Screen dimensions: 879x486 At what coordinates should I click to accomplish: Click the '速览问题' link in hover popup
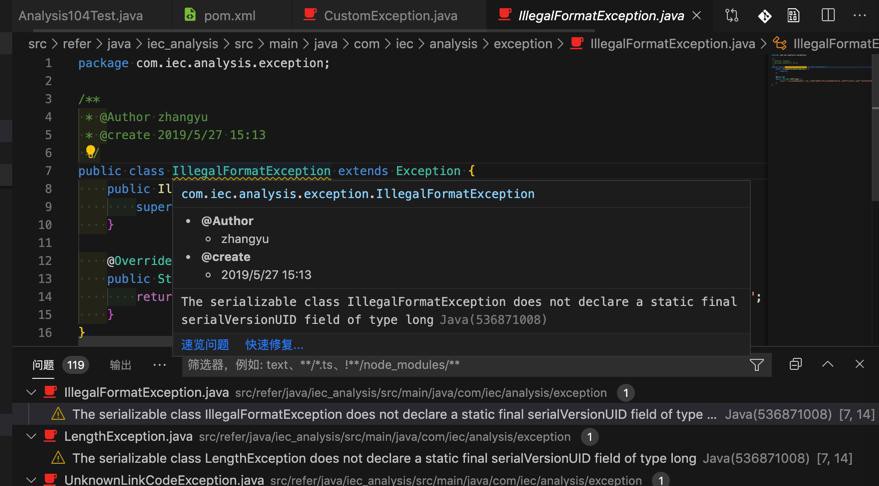click(x=205, y=345)
